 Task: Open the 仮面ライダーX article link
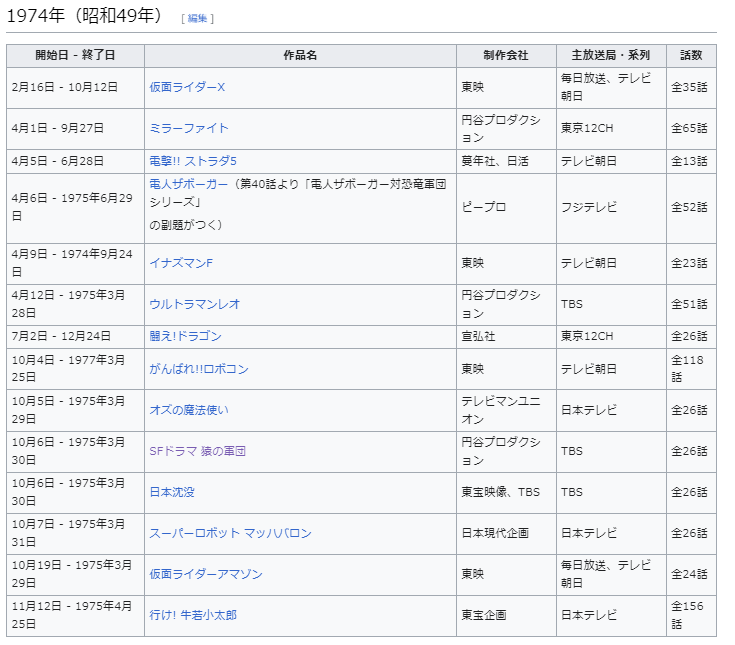point(187,87)
